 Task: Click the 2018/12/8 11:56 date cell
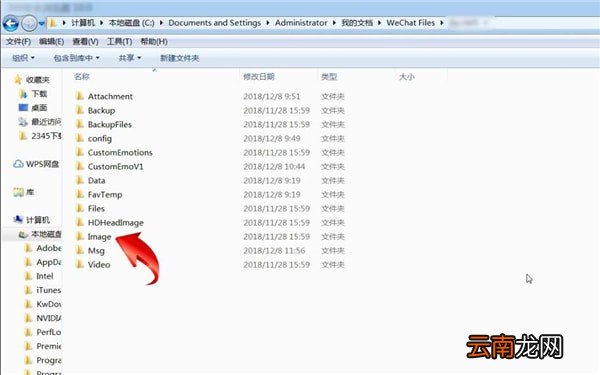(x=274, y=251)
